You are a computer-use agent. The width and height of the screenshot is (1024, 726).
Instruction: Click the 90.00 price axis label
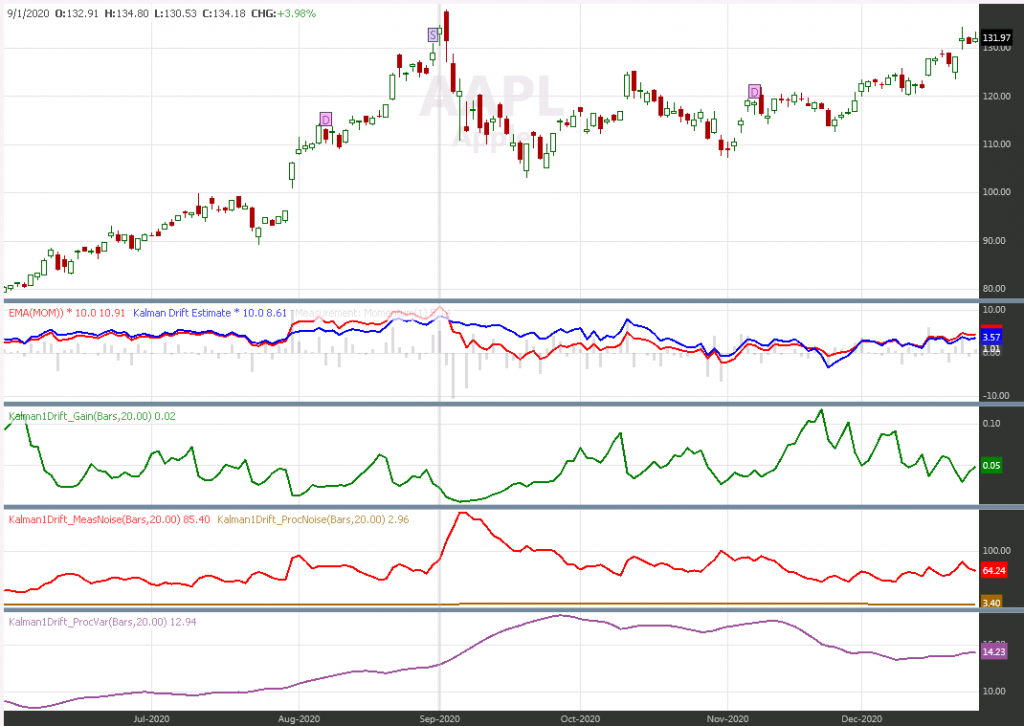pyautogui.click(x=994, y=241)
